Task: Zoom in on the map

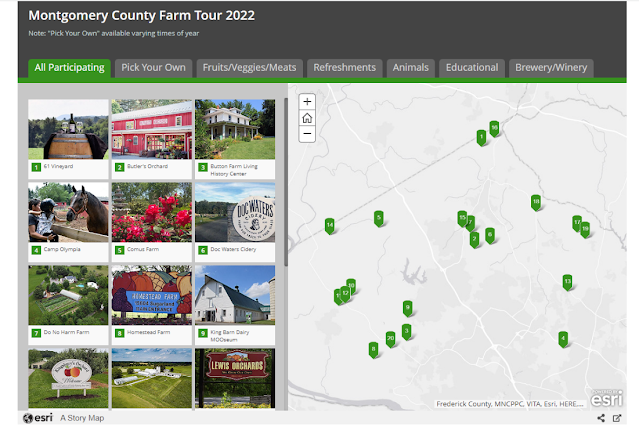Action: (x=307, y=101)
